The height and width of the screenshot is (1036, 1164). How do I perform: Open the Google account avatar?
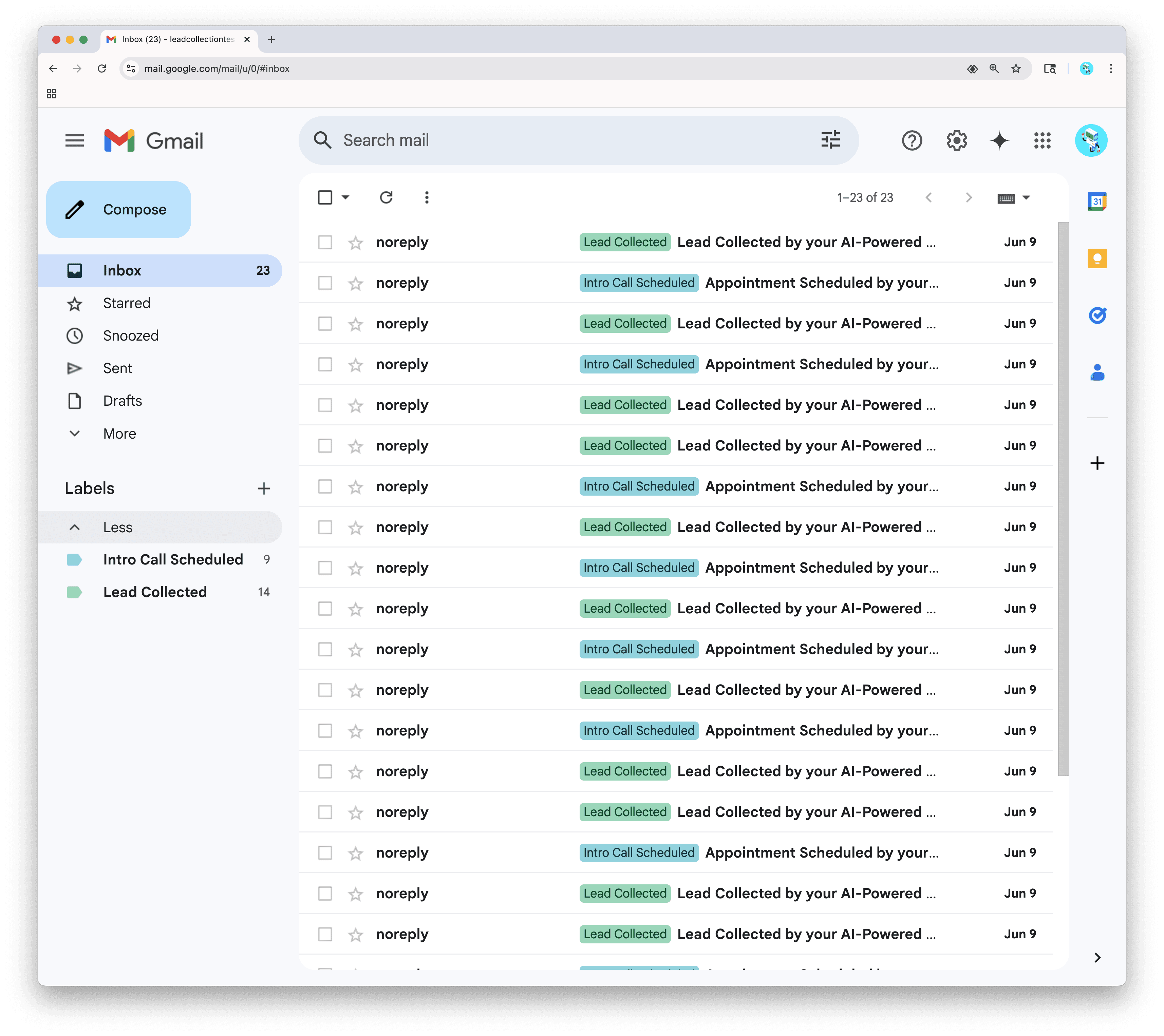tap(1091, 140)
